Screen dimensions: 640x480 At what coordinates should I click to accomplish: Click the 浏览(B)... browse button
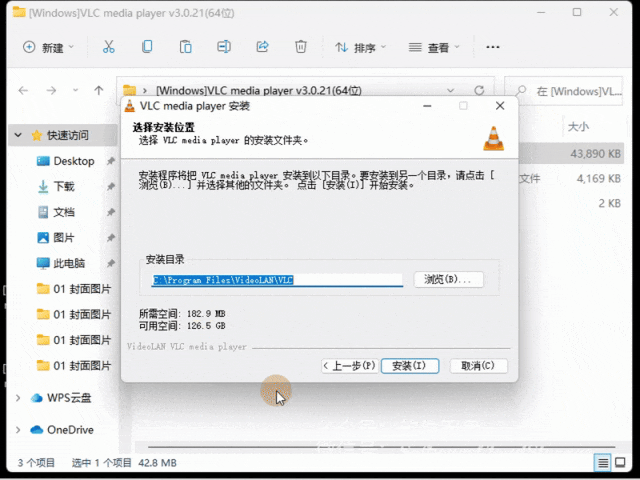pos(449,280)
